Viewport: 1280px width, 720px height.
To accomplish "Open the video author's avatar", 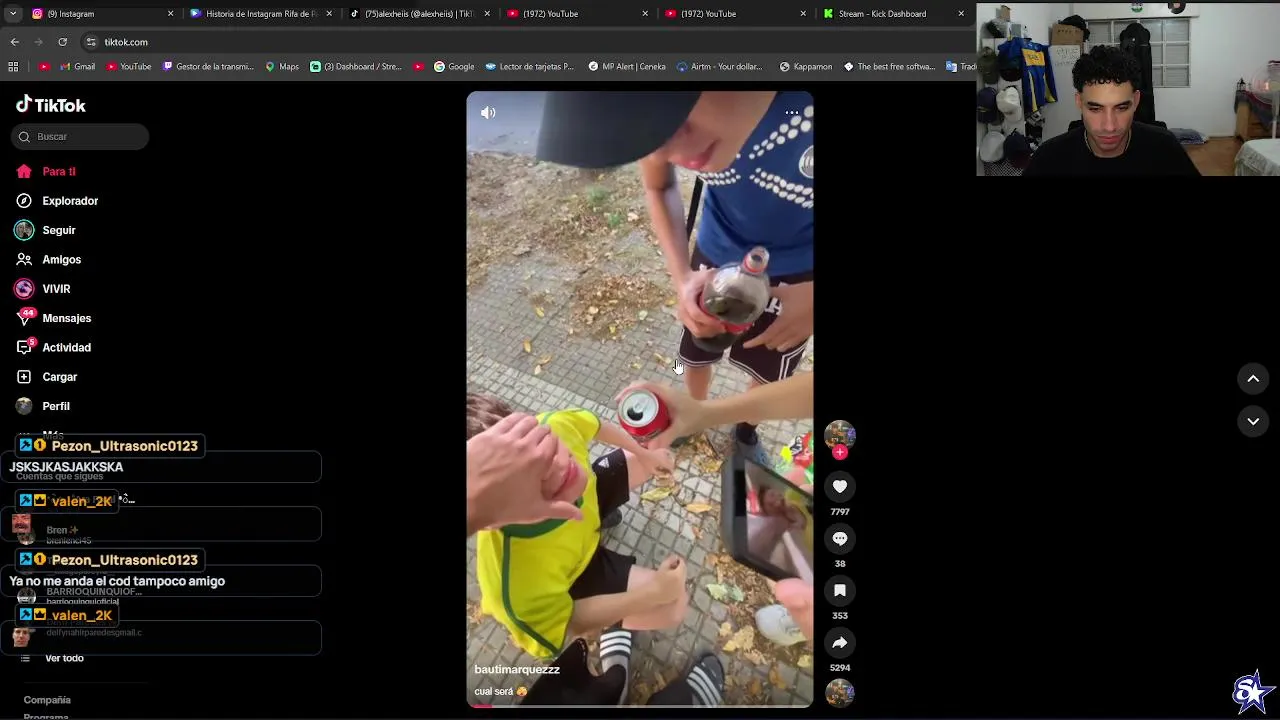I will pyautogui.click(x=840, y=435).
